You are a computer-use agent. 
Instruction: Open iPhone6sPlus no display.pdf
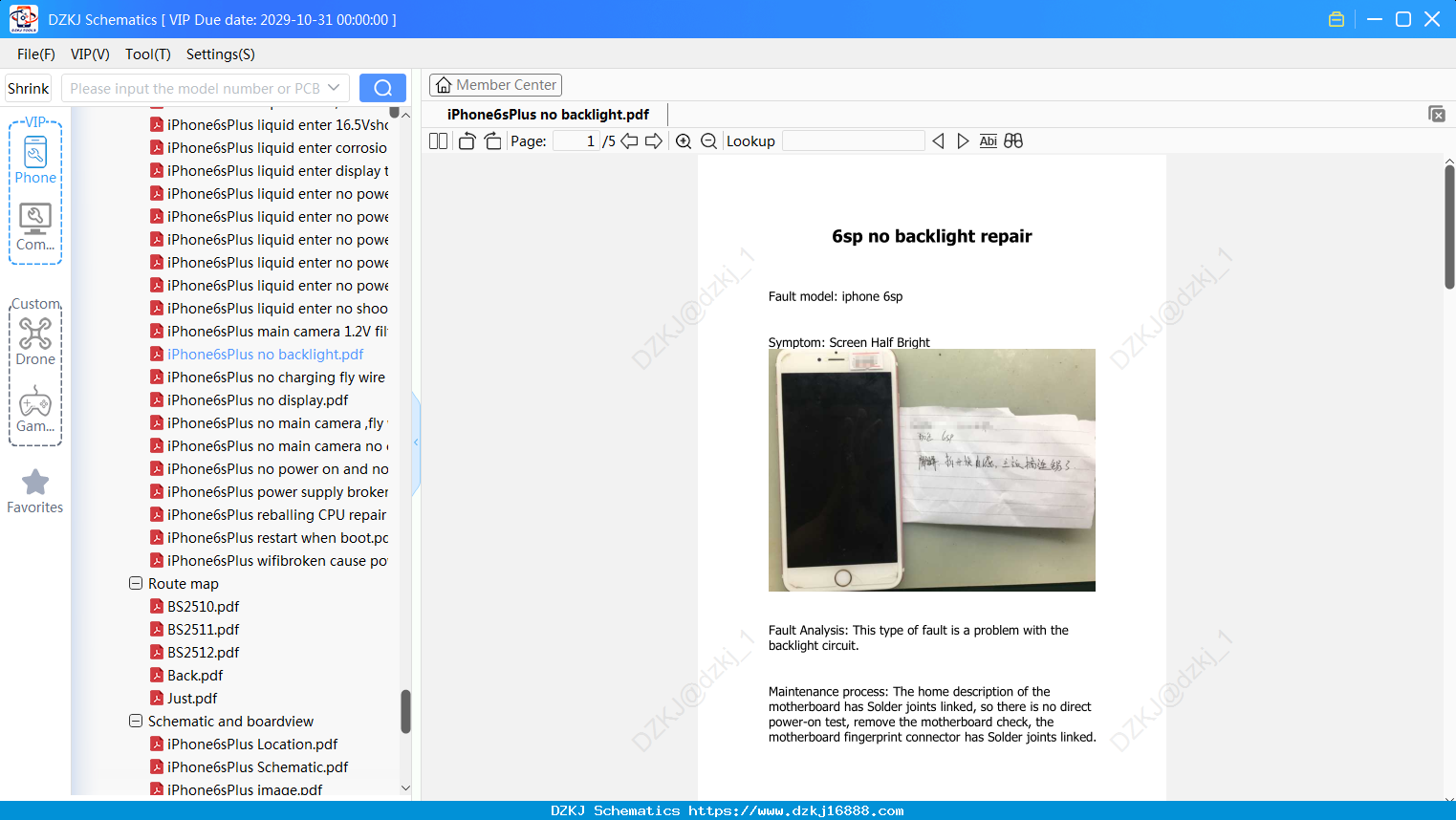point(257,399)
